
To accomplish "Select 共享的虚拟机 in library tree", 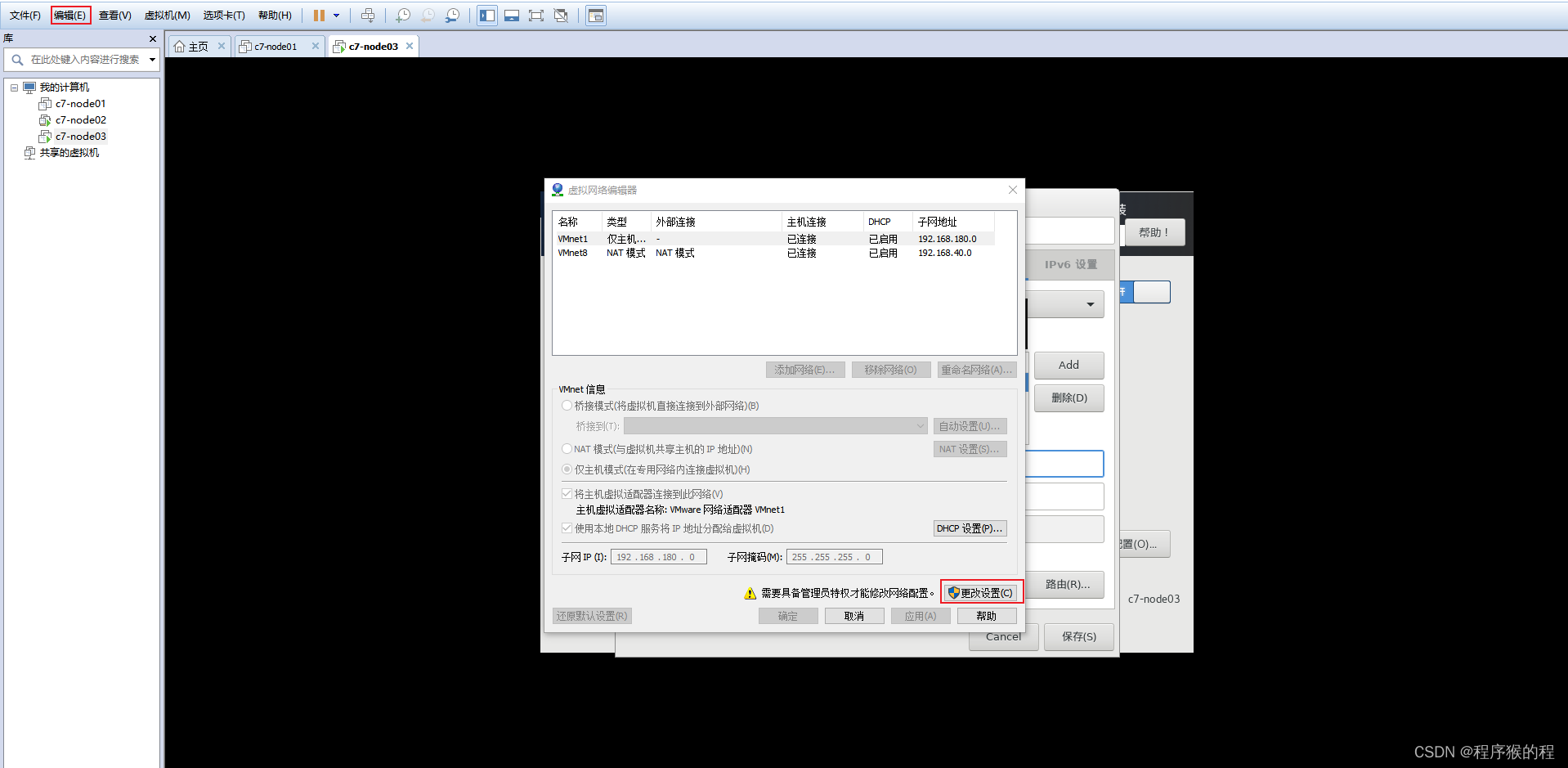I will pos(69,153).
